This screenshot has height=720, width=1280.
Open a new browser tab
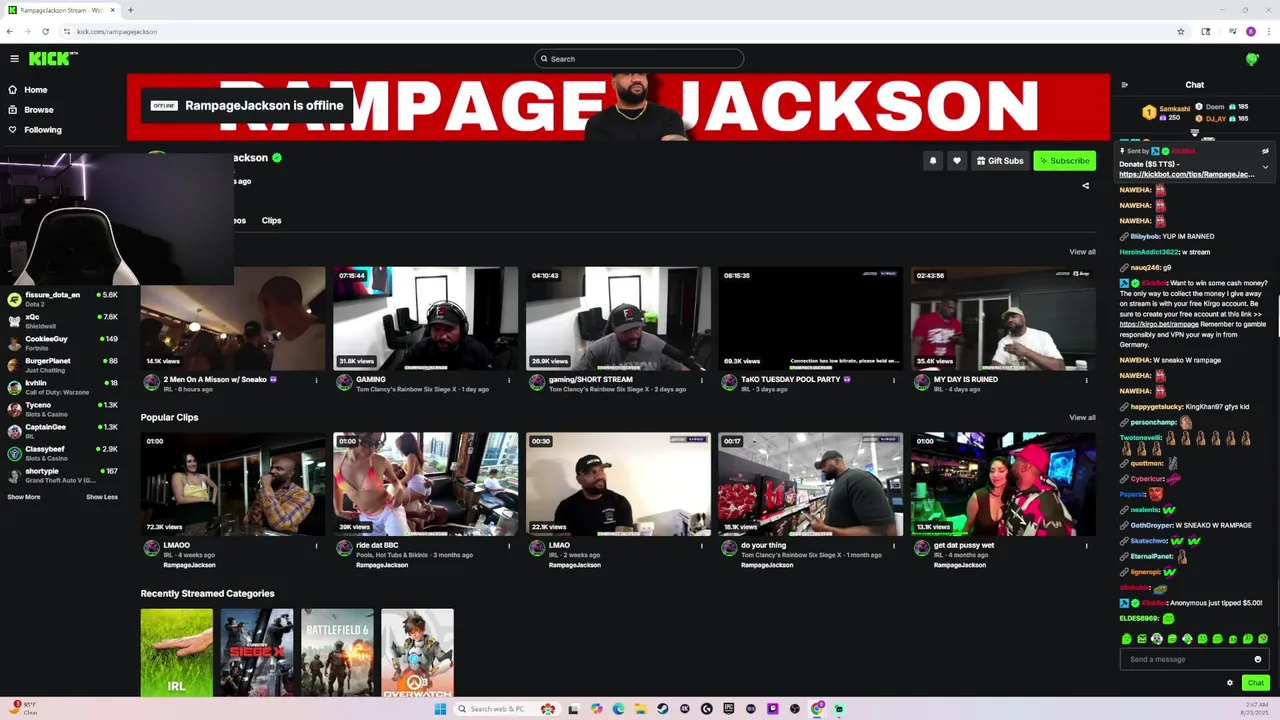[x=130, y=10]
